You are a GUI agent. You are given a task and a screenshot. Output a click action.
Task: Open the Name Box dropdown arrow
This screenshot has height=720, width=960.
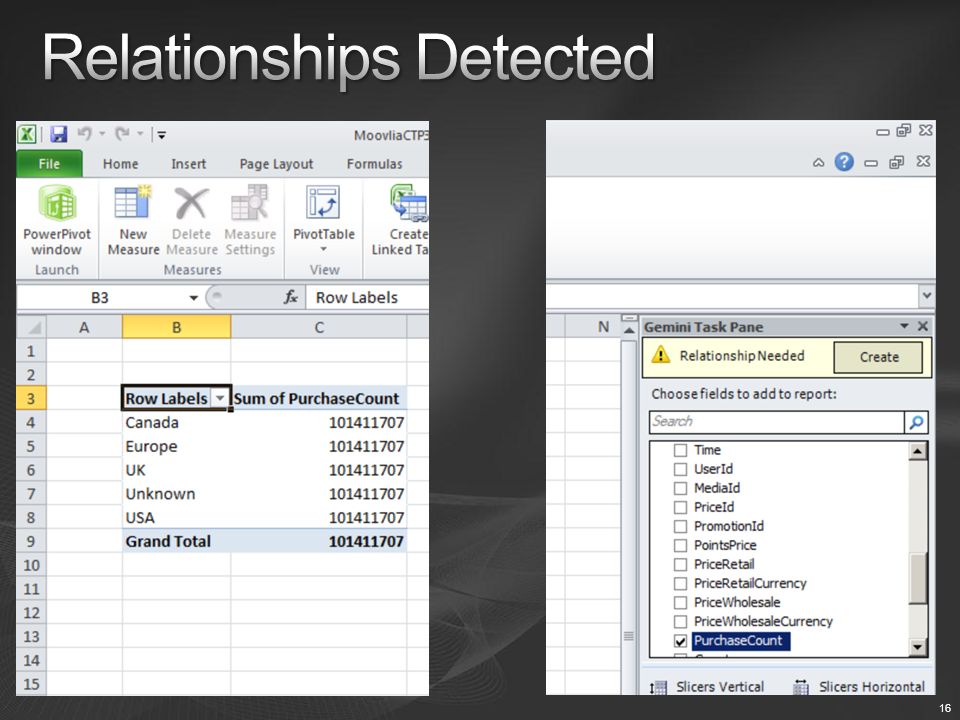pos(193,298)
